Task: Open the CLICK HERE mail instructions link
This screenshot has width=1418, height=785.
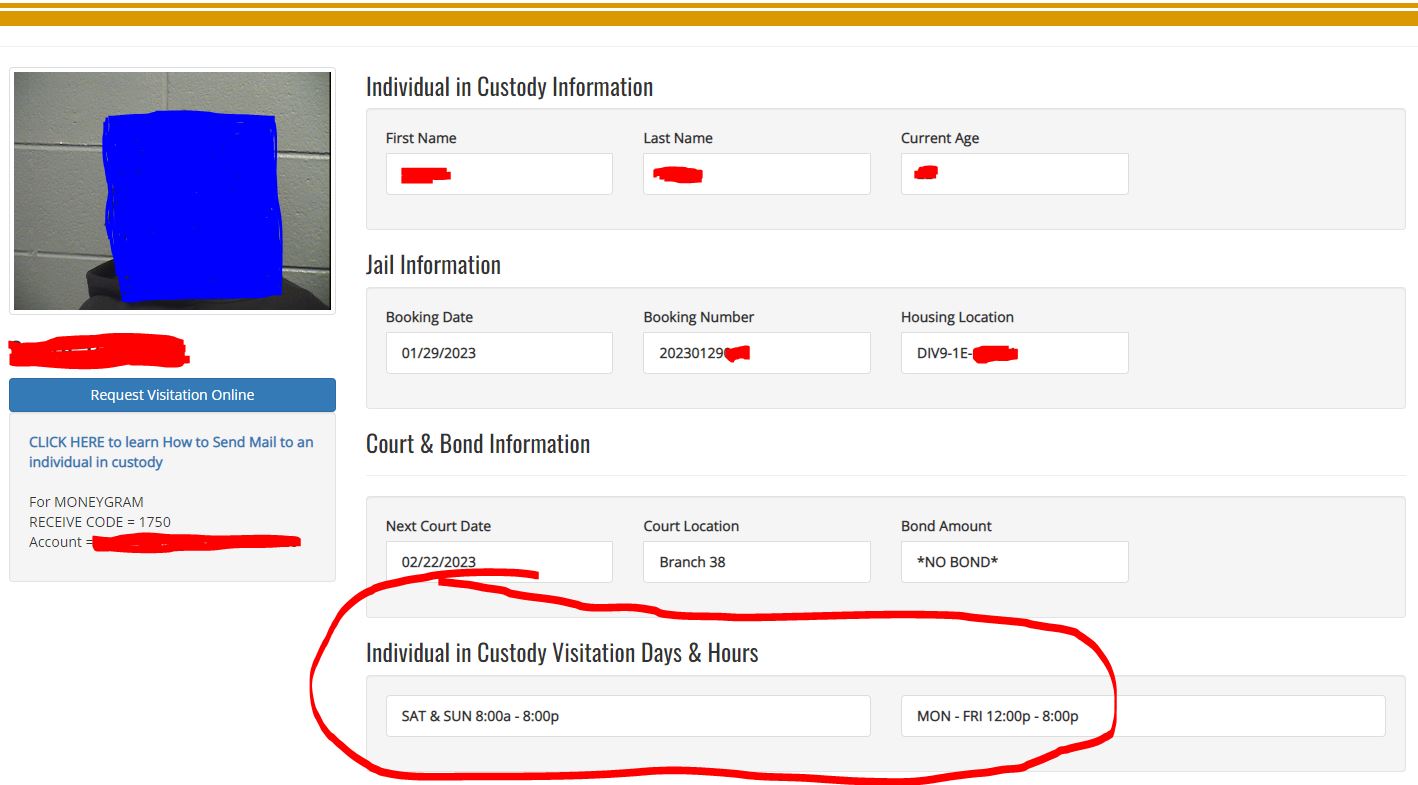Action: point(170,451)
